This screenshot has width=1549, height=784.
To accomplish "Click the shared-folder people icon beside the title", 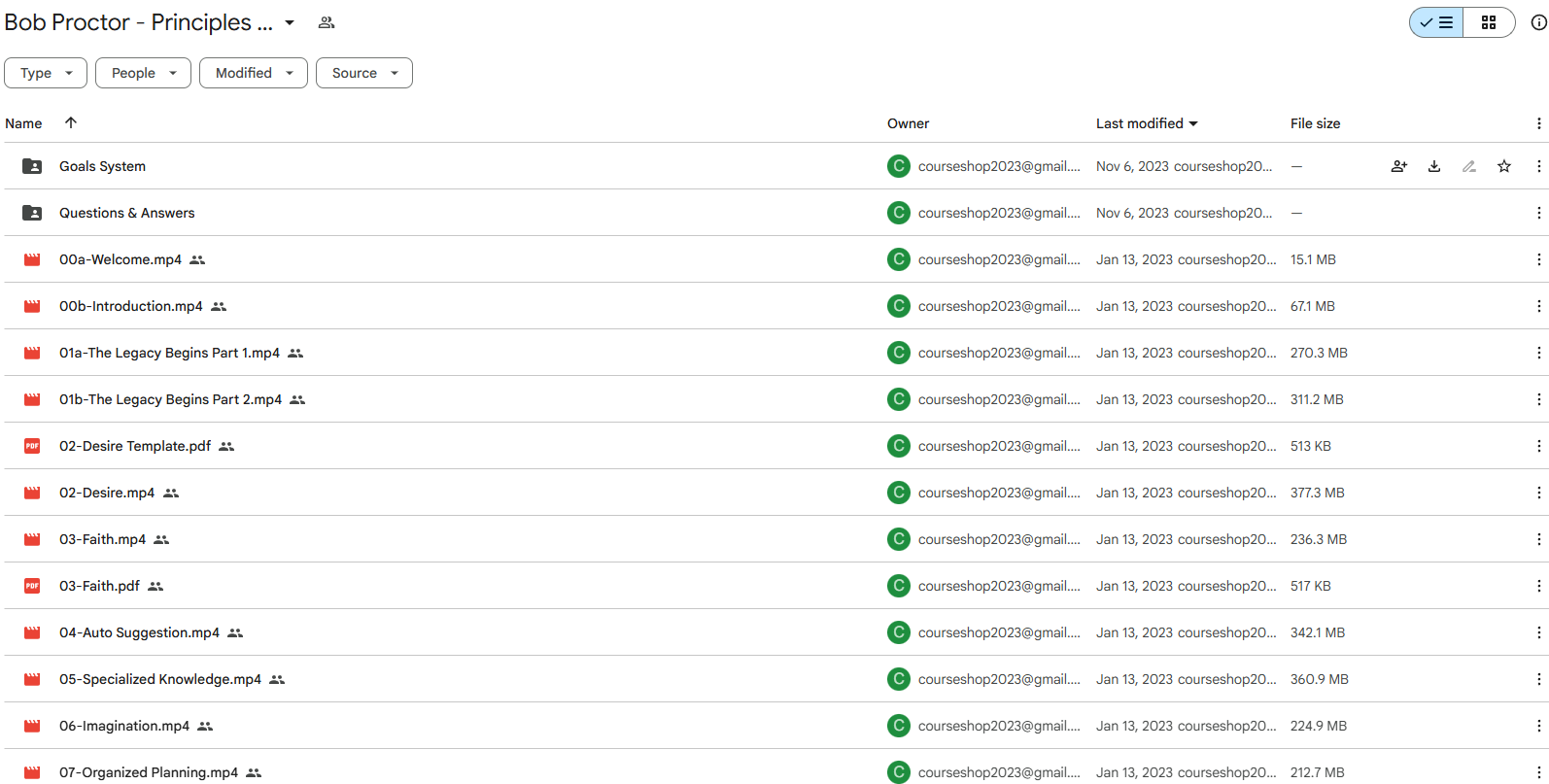I will pyautogui.click(x=327, y=22).
